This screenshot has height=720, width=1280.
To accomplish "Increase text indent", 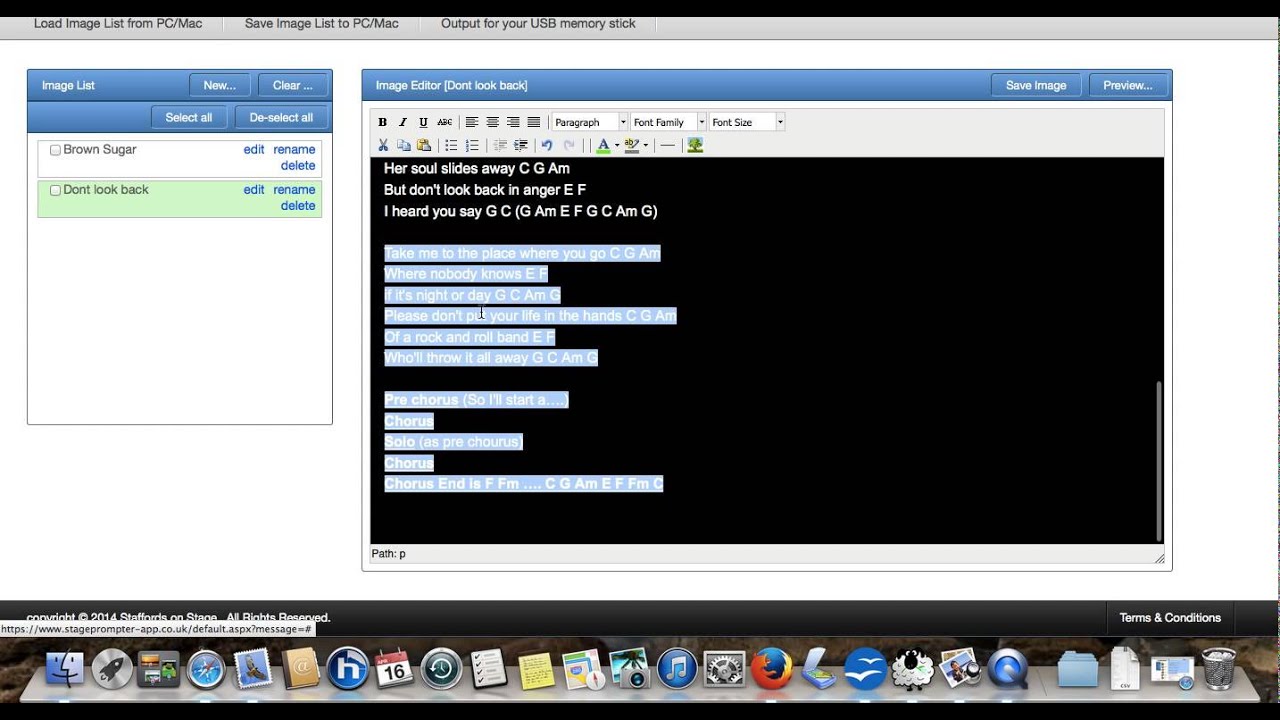I will [520, 145].
